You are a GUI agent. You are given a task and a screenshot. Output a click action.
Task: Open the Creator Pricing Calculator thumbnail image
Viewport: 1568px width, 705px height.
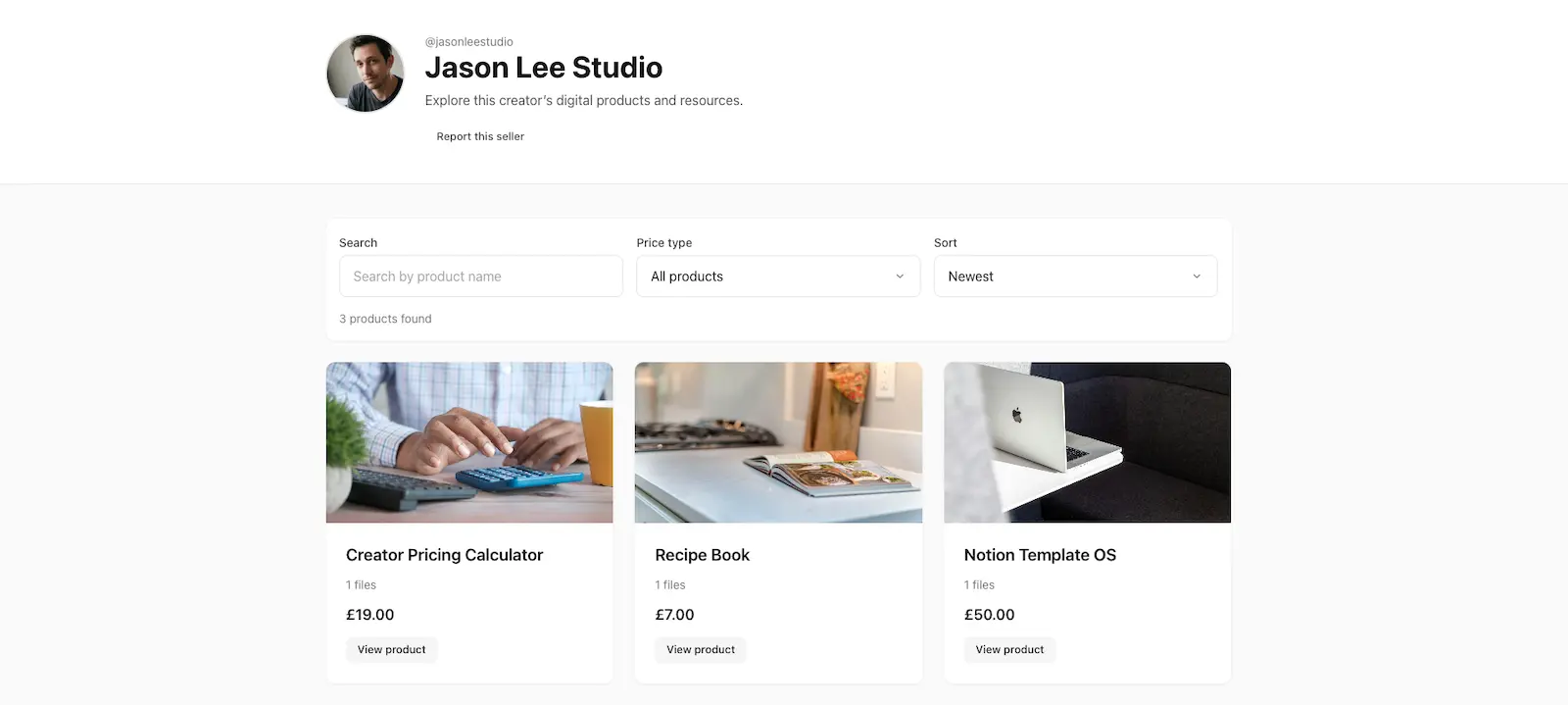tap(469, 442)
